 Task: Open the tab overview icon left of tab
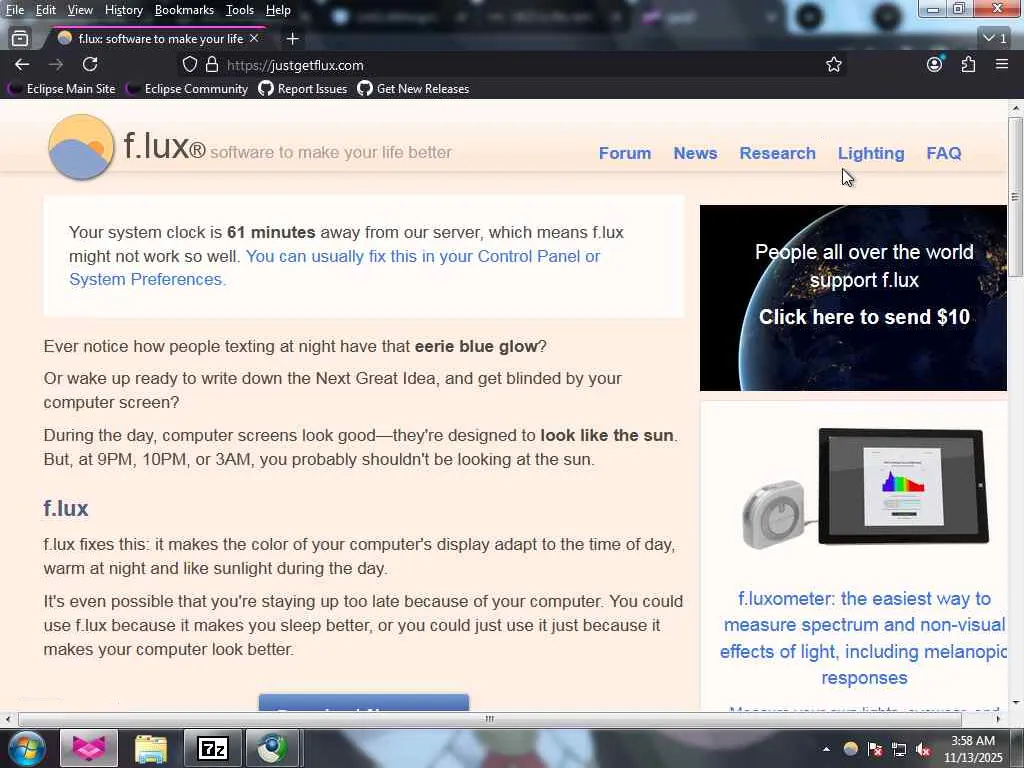[x=20, y=39]
